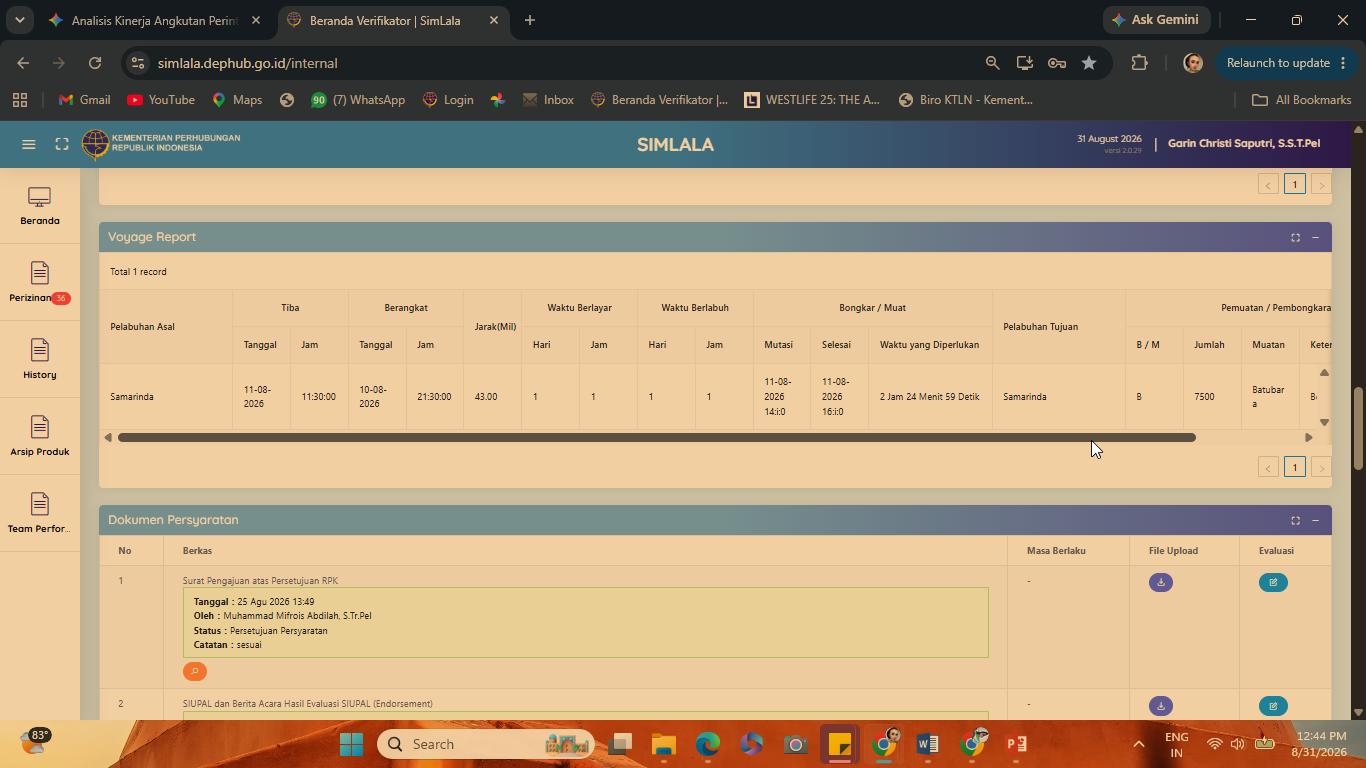Click next page arrow under Voyage Report

[1321, 467]
